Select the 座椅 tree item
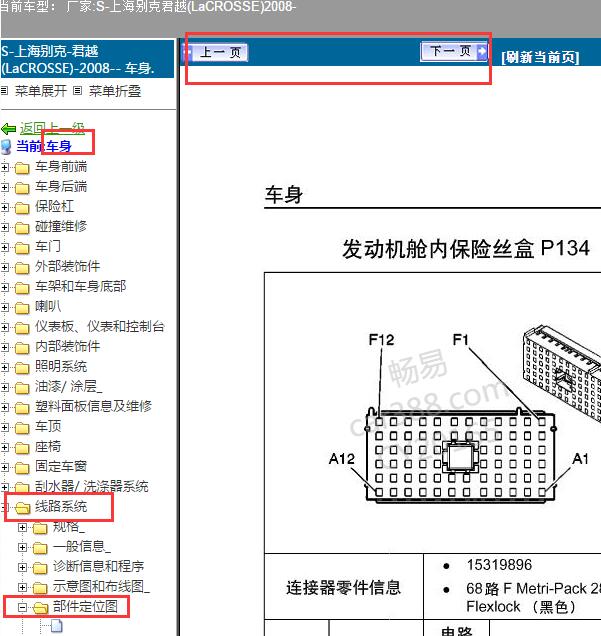 click(x=48, y=446)
